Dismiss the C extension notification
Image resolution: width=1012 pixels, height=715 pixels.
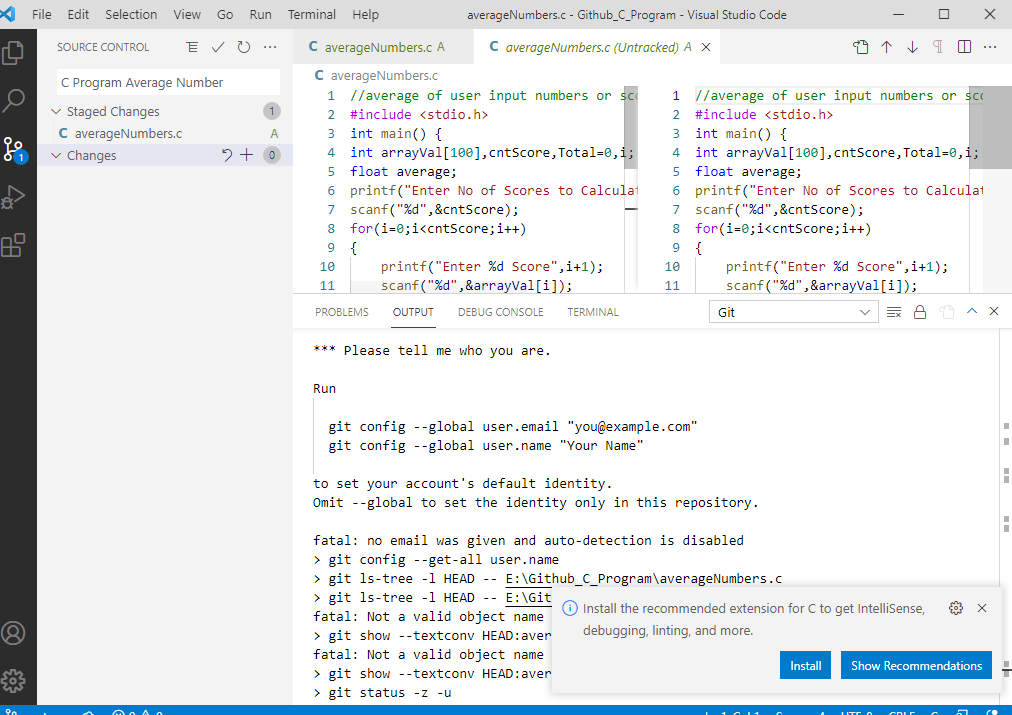coord(982,608)
